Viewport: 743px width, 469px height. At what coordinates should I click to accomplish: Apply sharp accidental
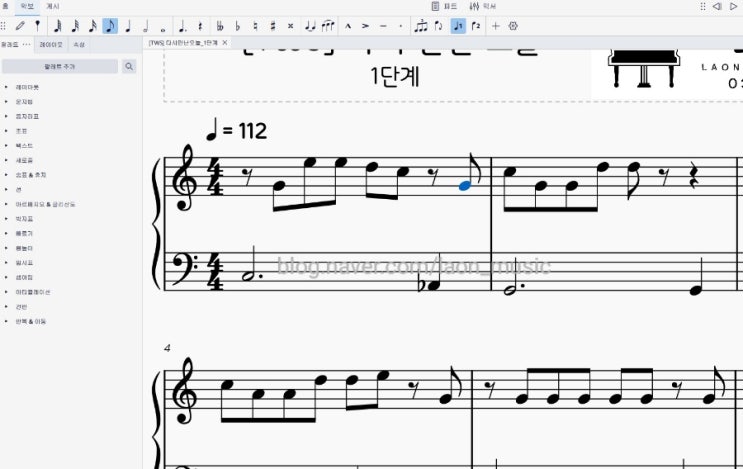(273, 26)
